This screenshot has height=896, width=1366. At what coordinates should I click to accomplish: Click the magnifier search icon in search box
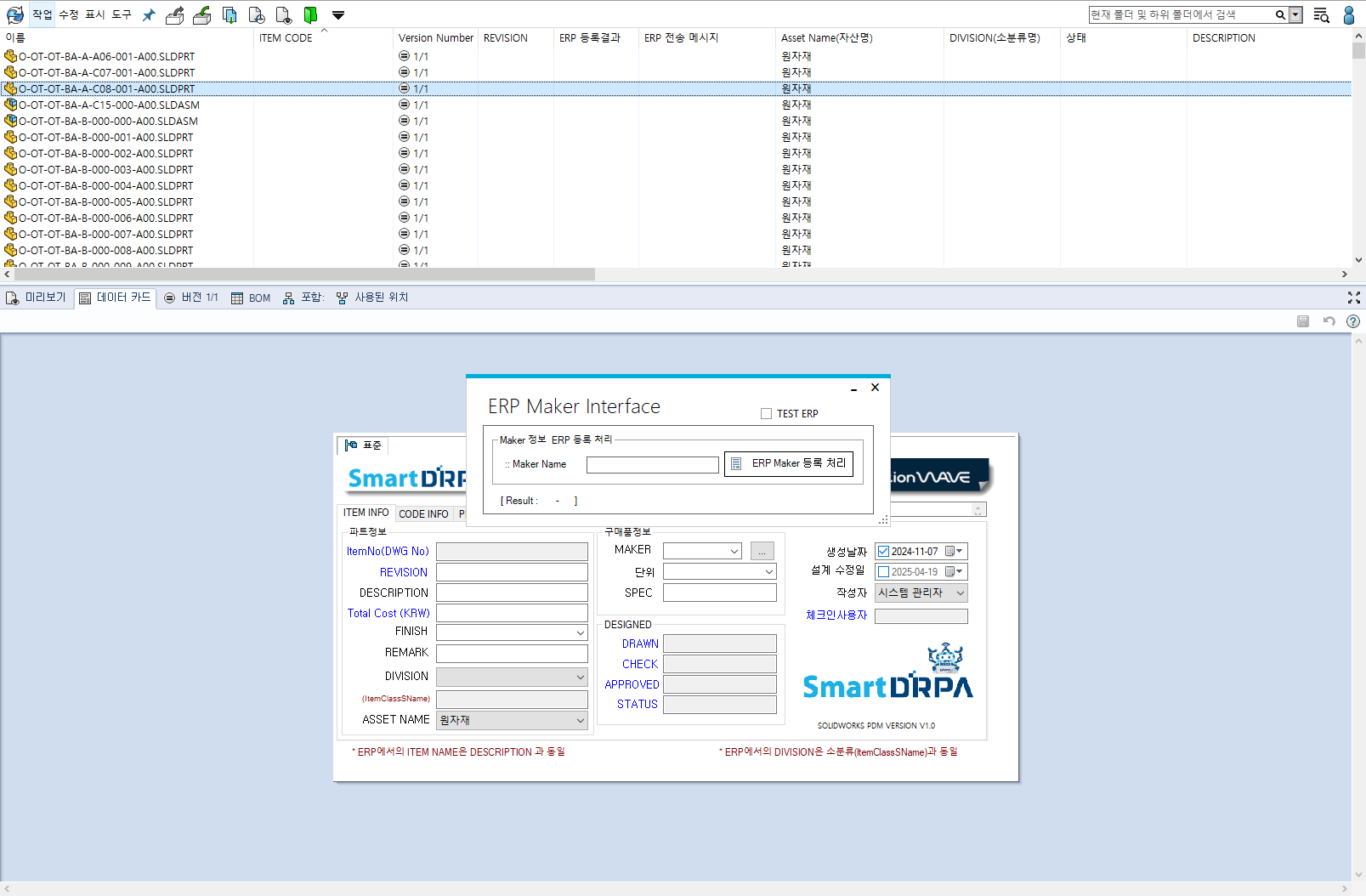[1280, 14]
